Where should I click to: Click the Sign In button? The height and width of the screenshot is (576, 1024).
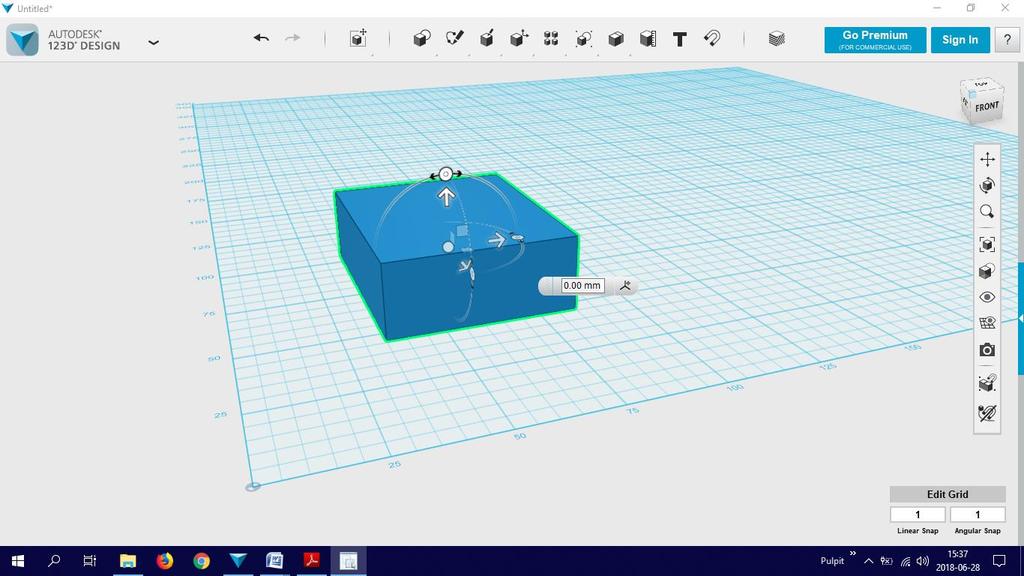(960, 40)
